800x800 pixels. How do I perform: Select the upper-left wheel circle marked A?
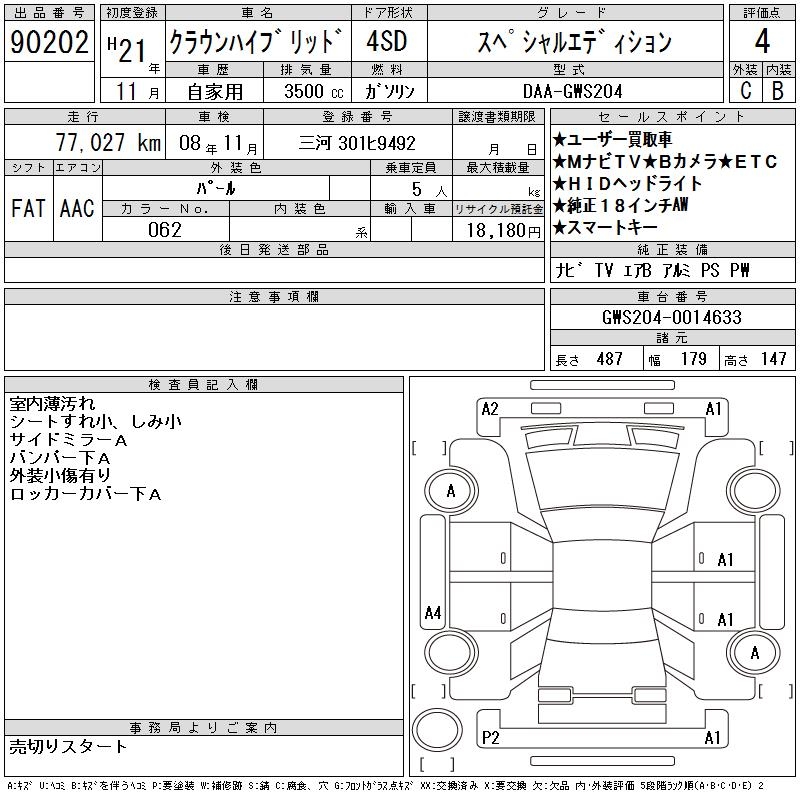coord(450,491)
